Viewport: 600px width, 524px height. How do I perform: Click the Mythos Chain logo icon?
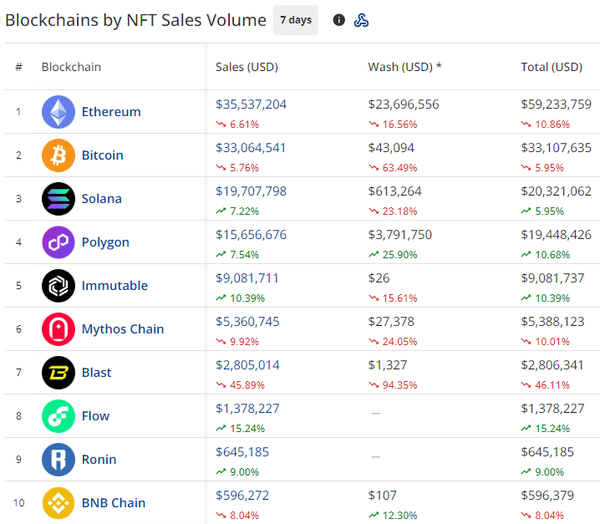tap(58, 329)
